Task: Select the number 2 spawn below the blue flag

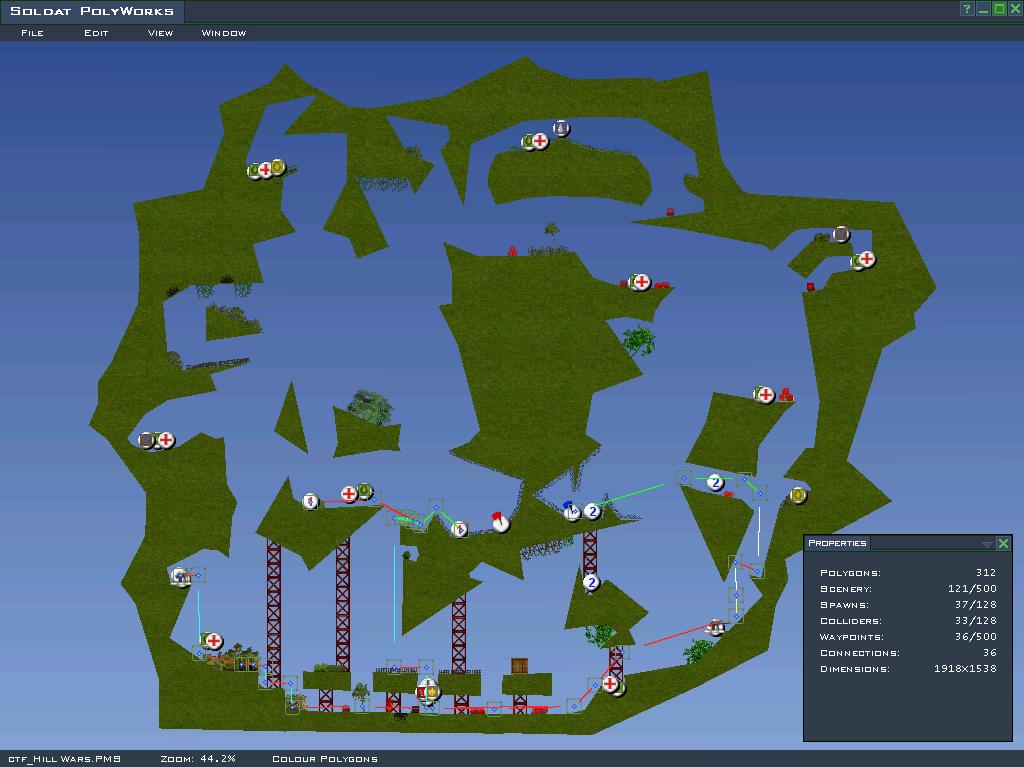Action: (x=591, y=583)
